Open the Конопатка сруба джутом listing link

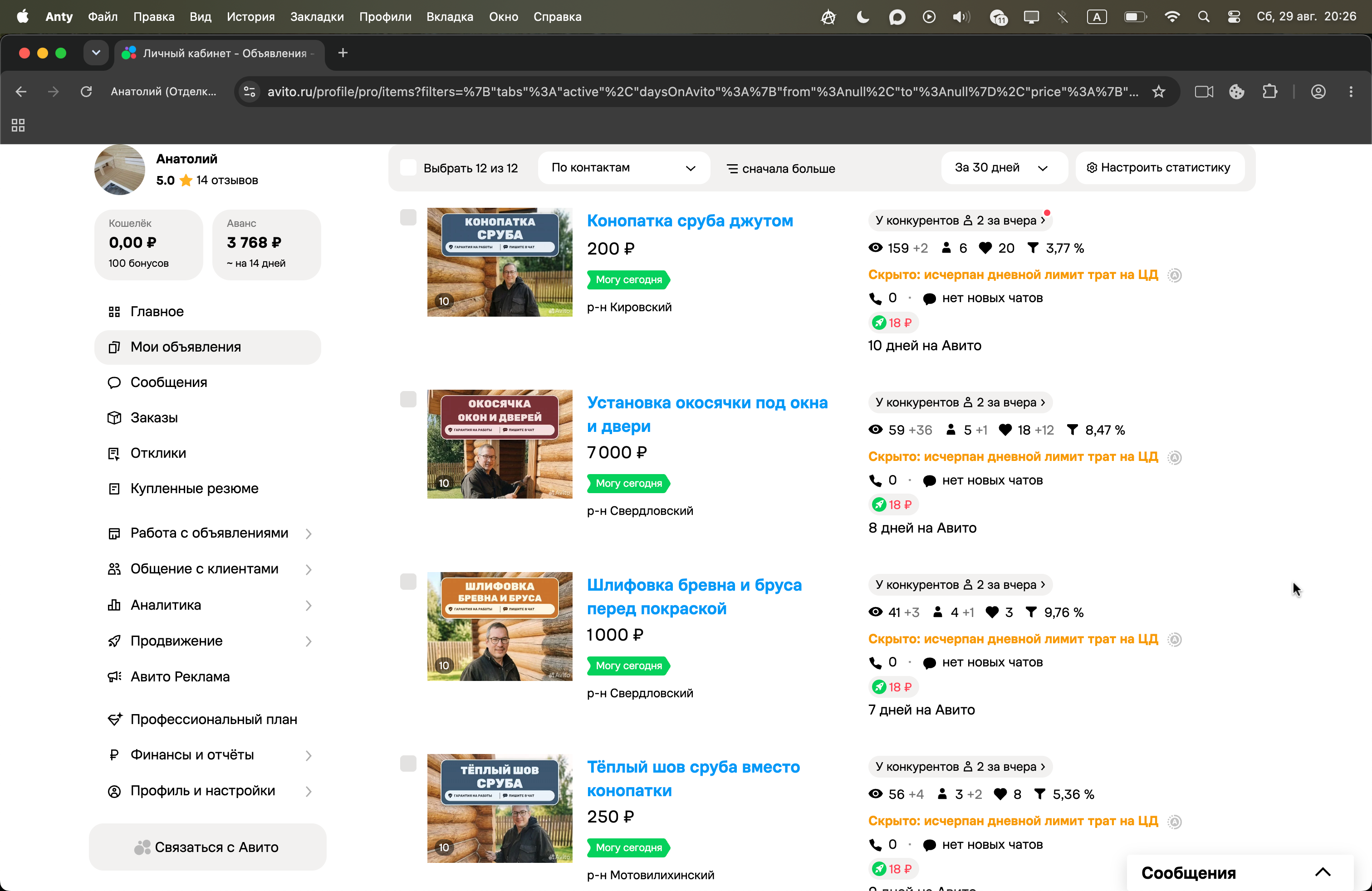coord(690,221)
